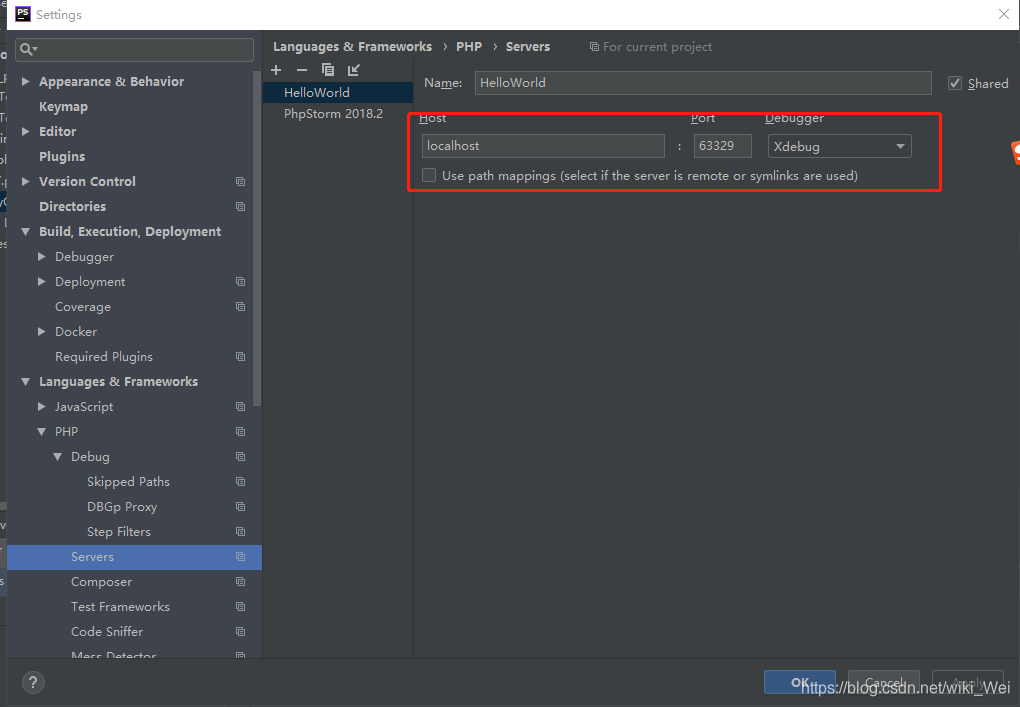1020x707 pixels.
Task: Select PhpStorm 2018.2 in servers list
Action: tap(338, 114)
